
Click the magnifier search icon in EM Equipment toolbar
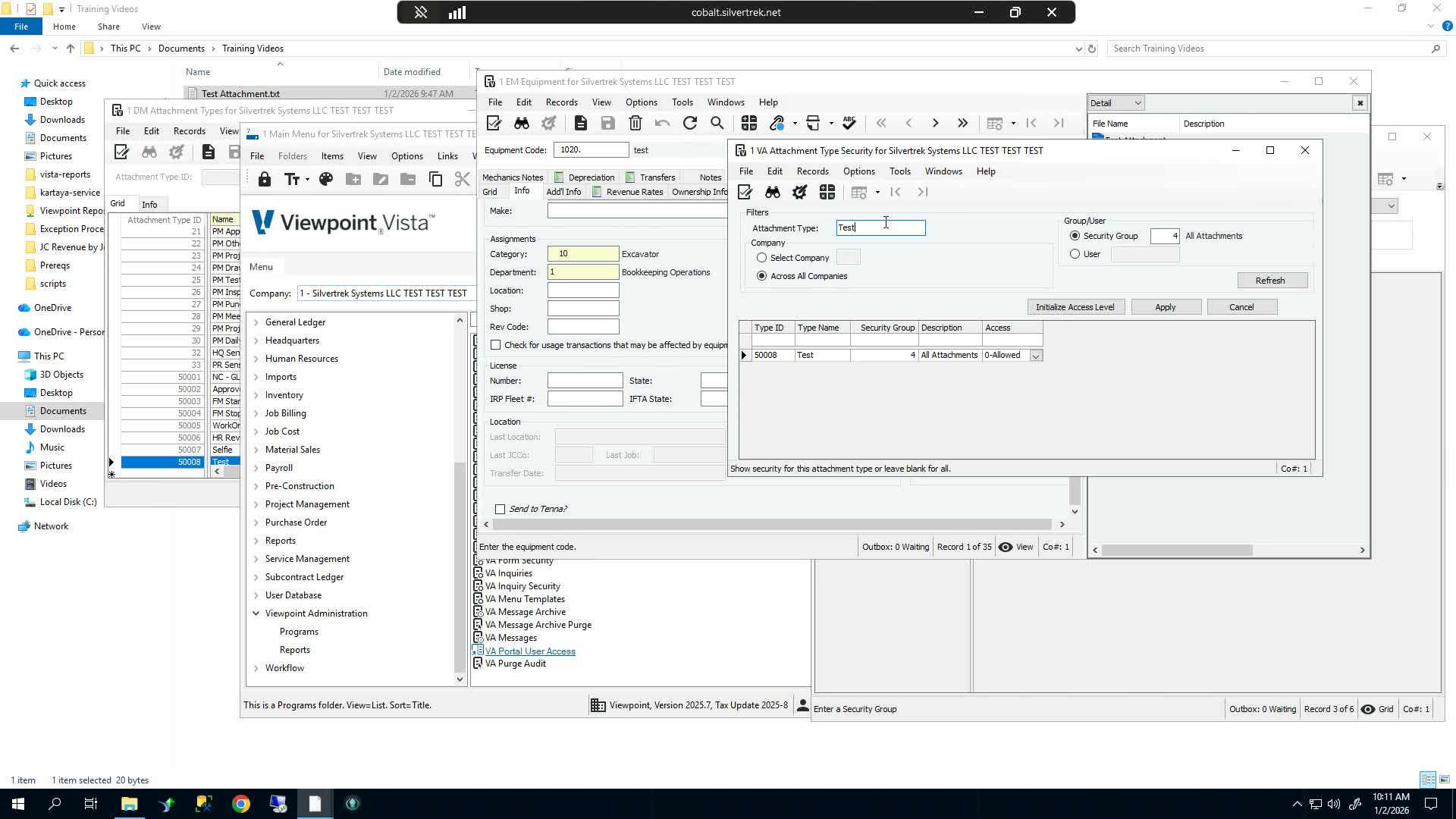point(717,123)
